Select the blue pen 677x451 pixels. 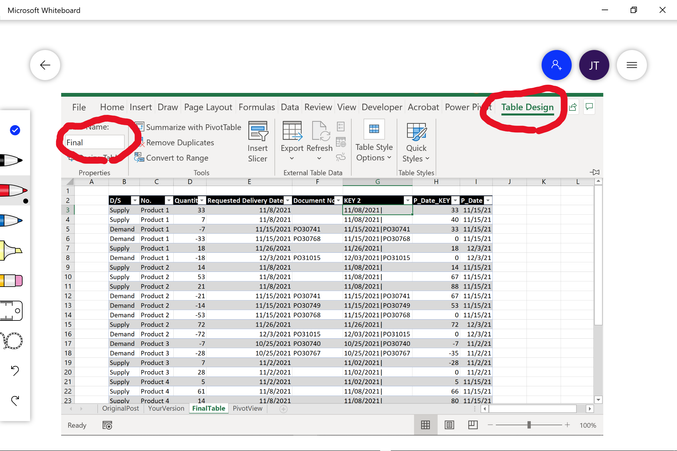click(11, 221)
